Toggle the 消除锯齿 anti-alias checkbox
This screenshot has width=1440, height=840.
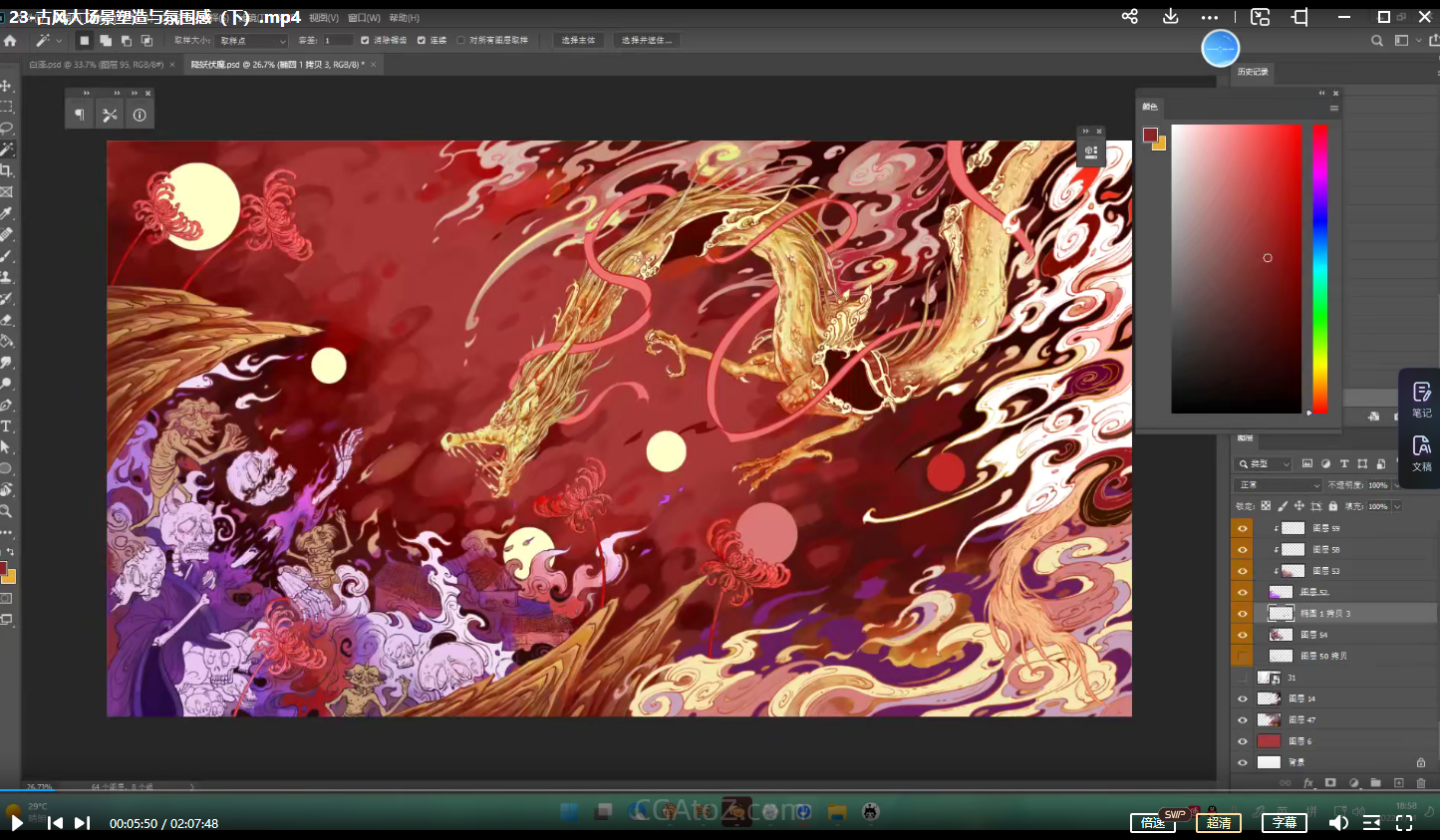pyautogui.click(x=365, y=41)
